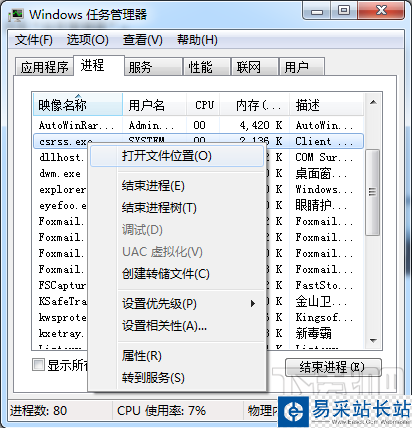Switch to the 应用程序 tab
Viewport: 412px width, 428px height.
click(x=44, y=67)
